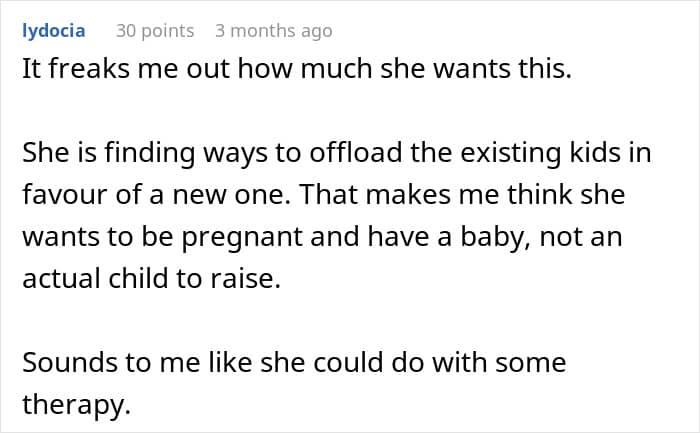Click the word 'therapy.' at comment end
The height and width of the screenshot is (433, 700).
click(76, 405)
